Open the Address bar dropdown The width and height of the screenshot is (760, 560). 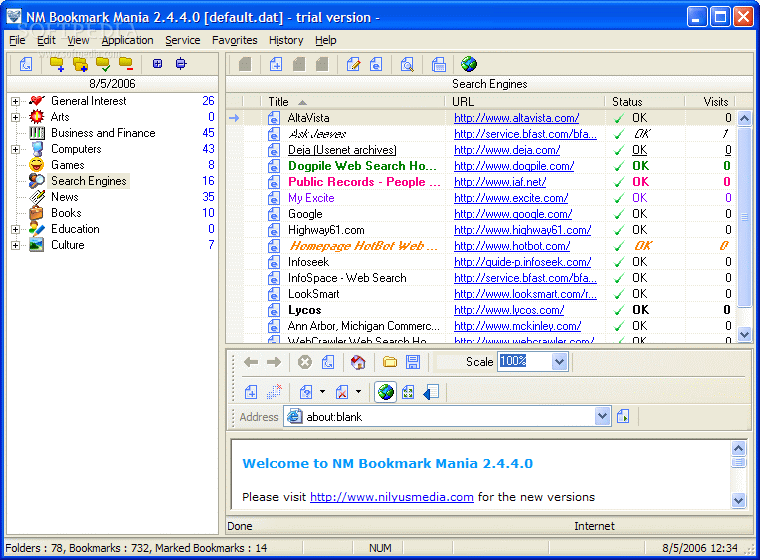point(602,416)
